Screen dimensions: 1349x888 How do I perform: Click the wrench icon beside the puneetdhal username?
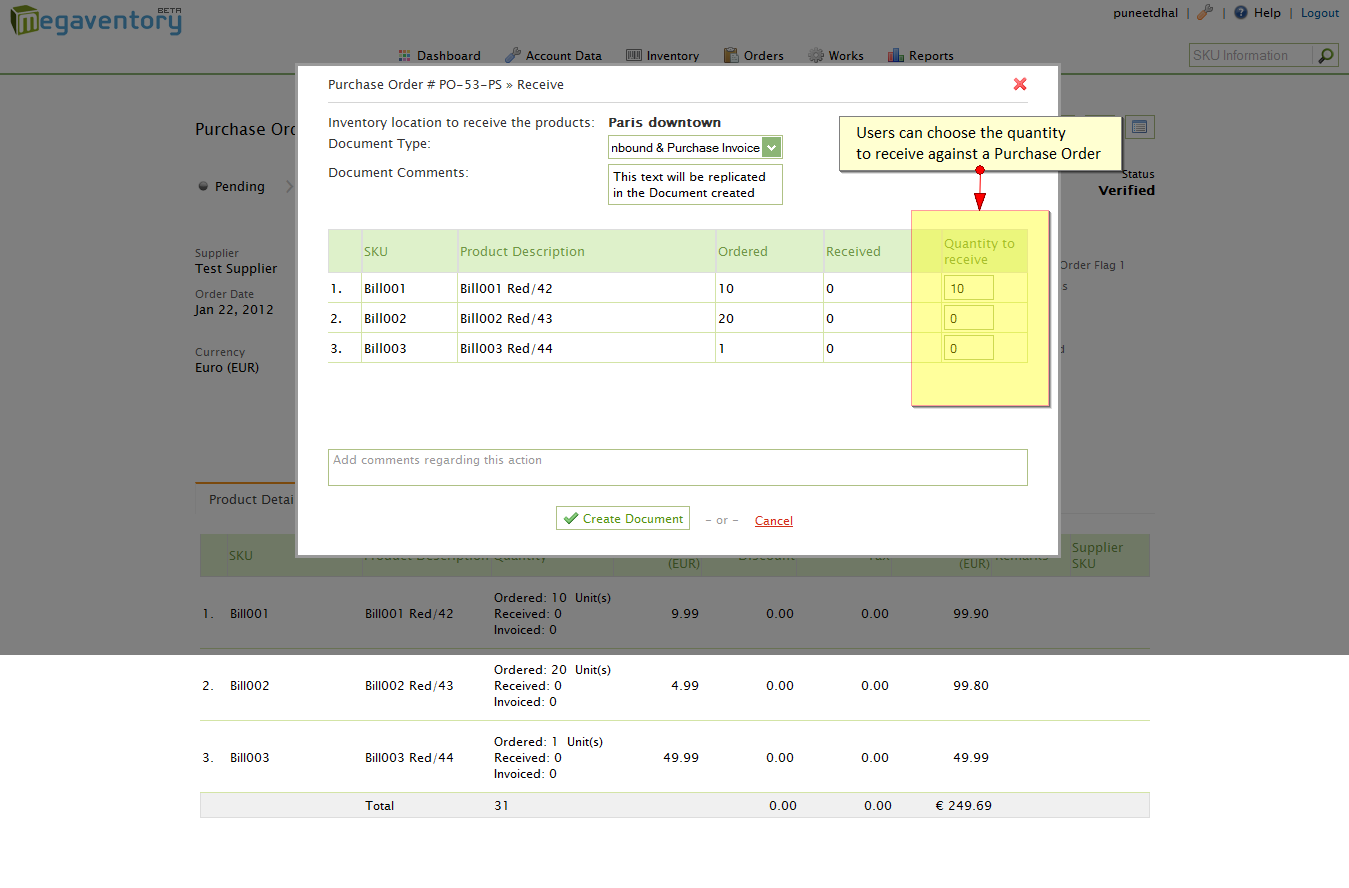pyautogui.click(x=1204, y=12)
